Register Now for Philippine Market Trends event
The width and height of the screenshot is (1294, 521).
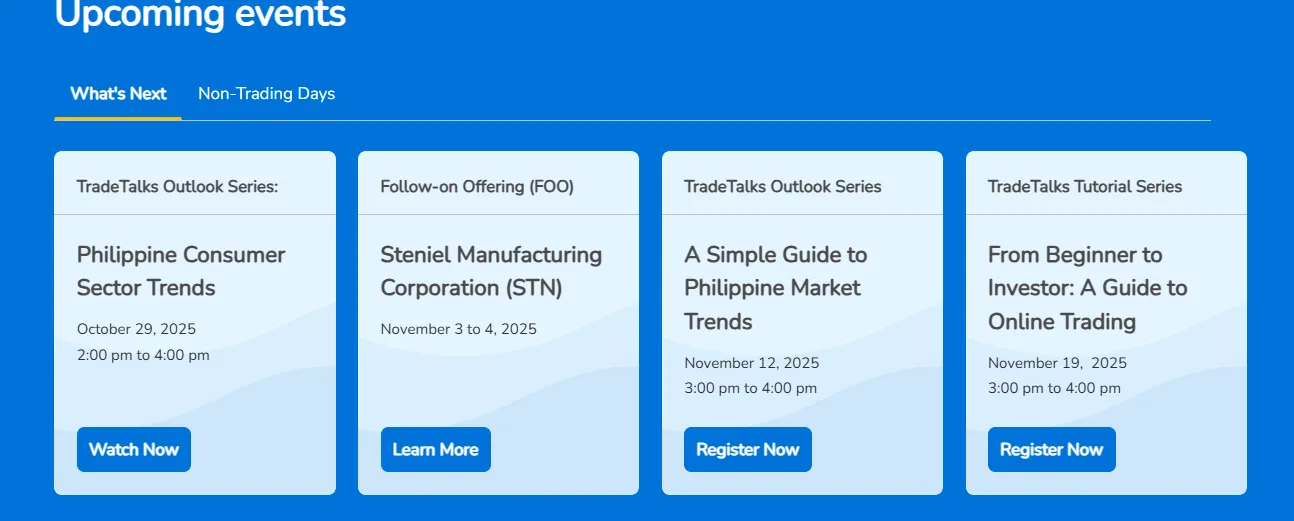point(747,450)
